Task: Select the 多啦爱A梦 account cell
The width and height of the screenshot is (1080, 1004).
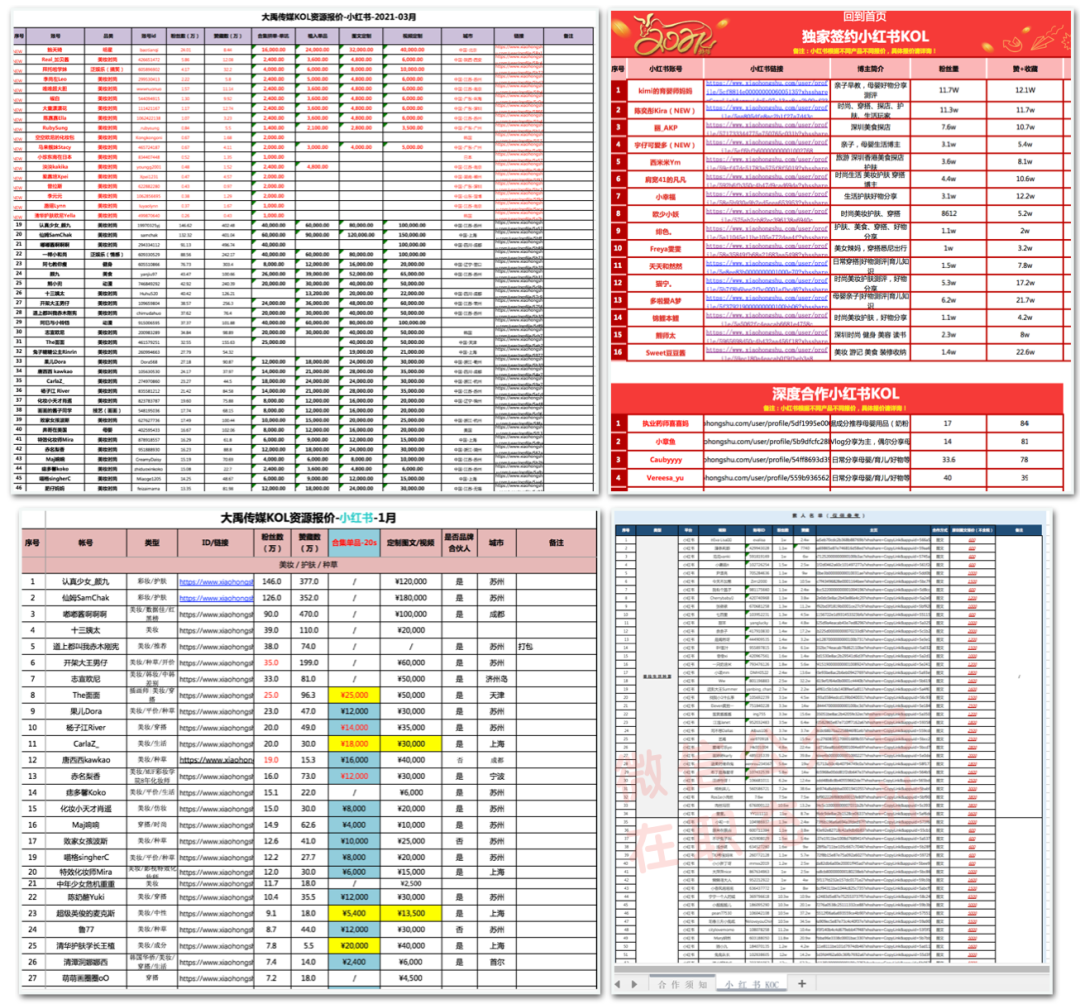Action: [665, 301]
